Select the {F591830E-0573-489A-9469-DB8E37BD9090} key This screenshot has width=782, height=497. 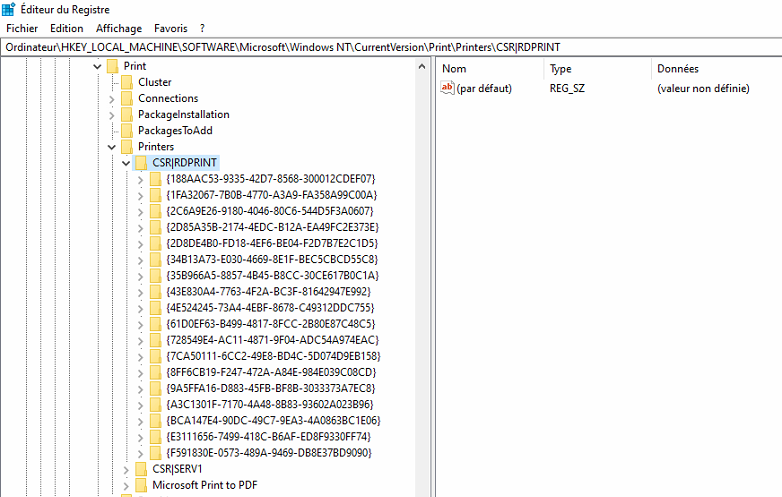(269, 452)
